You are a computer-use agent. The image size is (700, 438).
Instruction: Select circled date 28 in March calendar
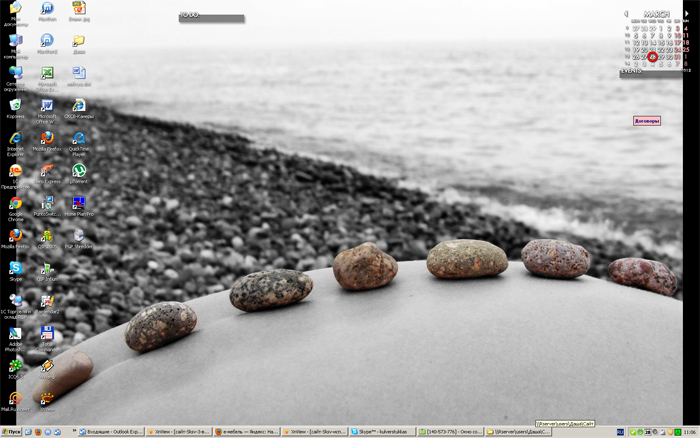(652, 57)
